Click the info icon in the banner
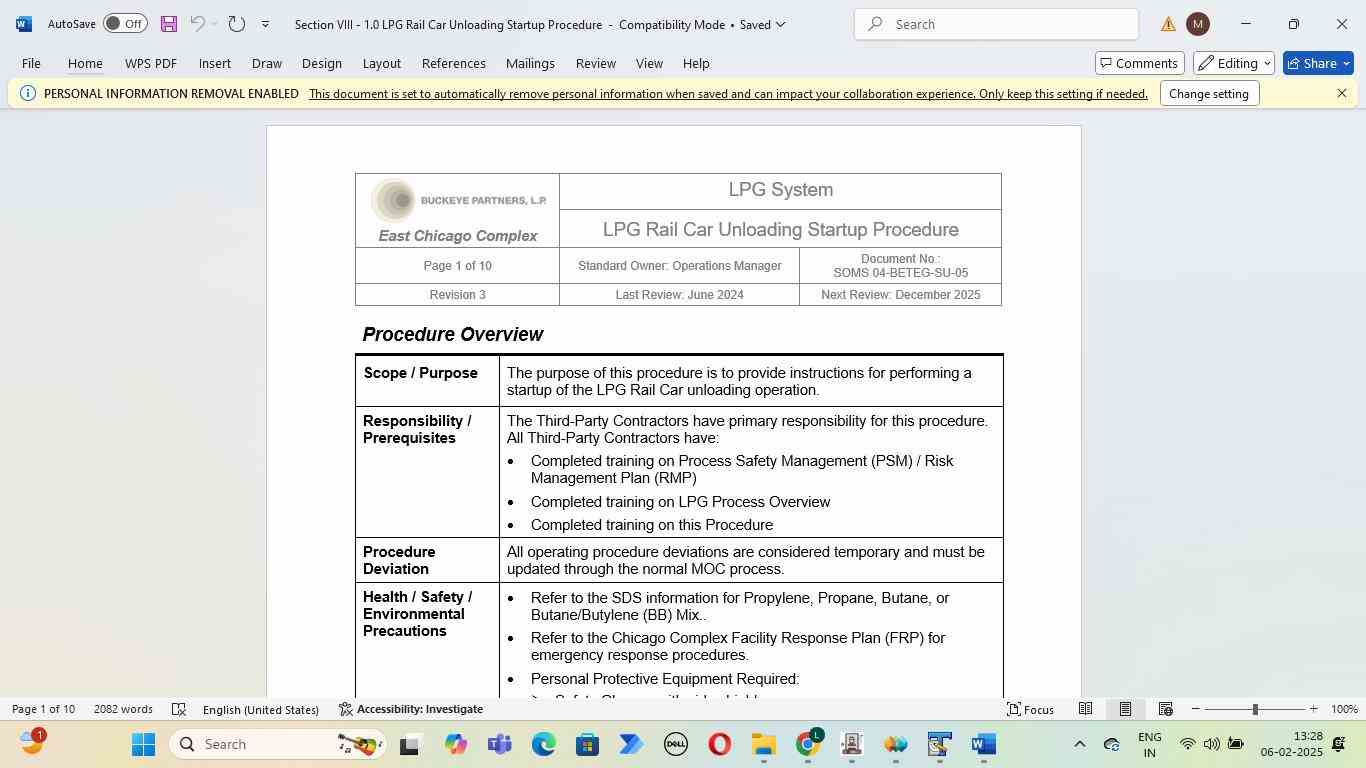Screen dimensions: 1366x768 tap(28, 93)
